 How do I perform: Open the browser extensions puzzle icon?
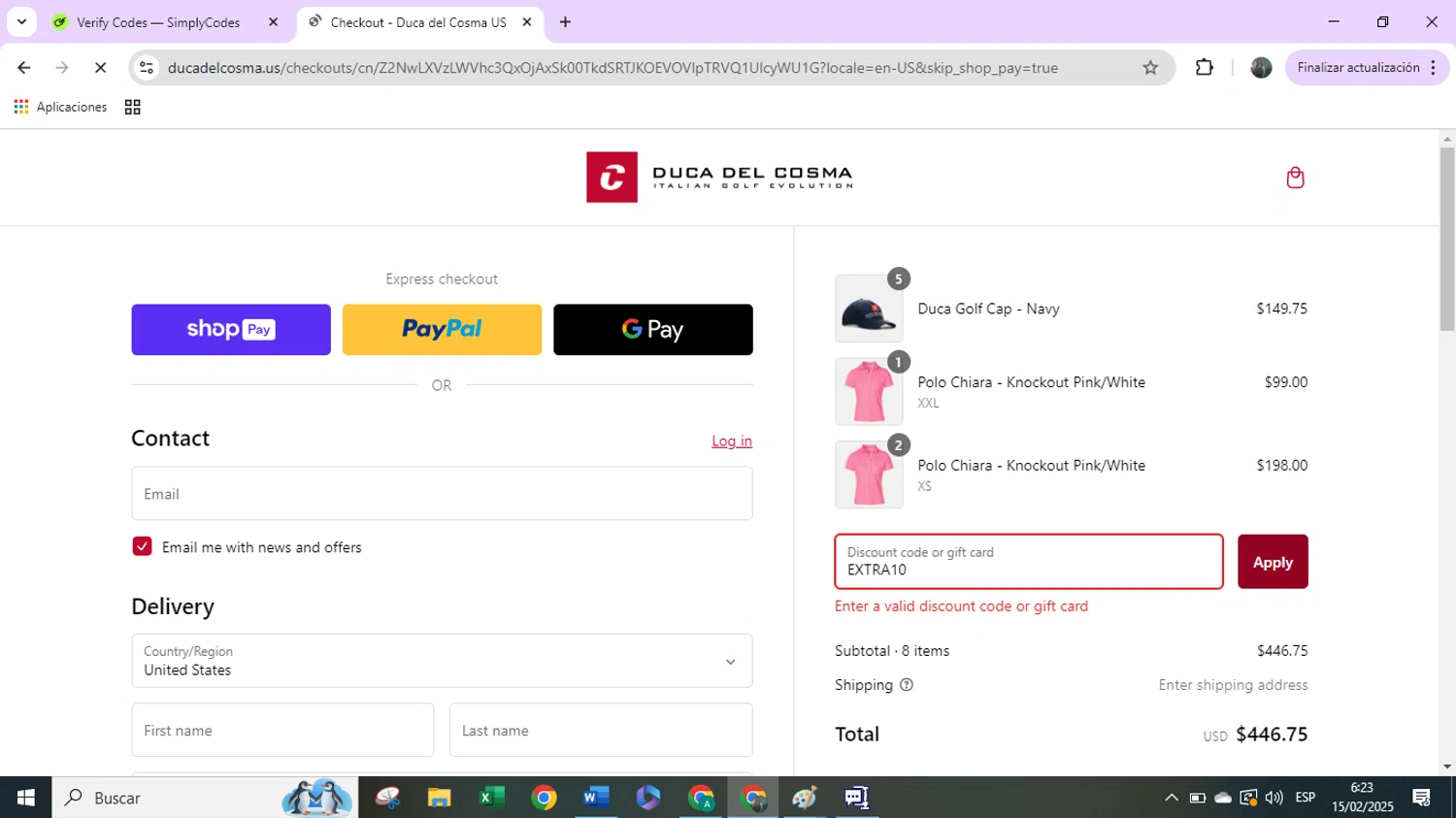click(x=1205, y=68)
